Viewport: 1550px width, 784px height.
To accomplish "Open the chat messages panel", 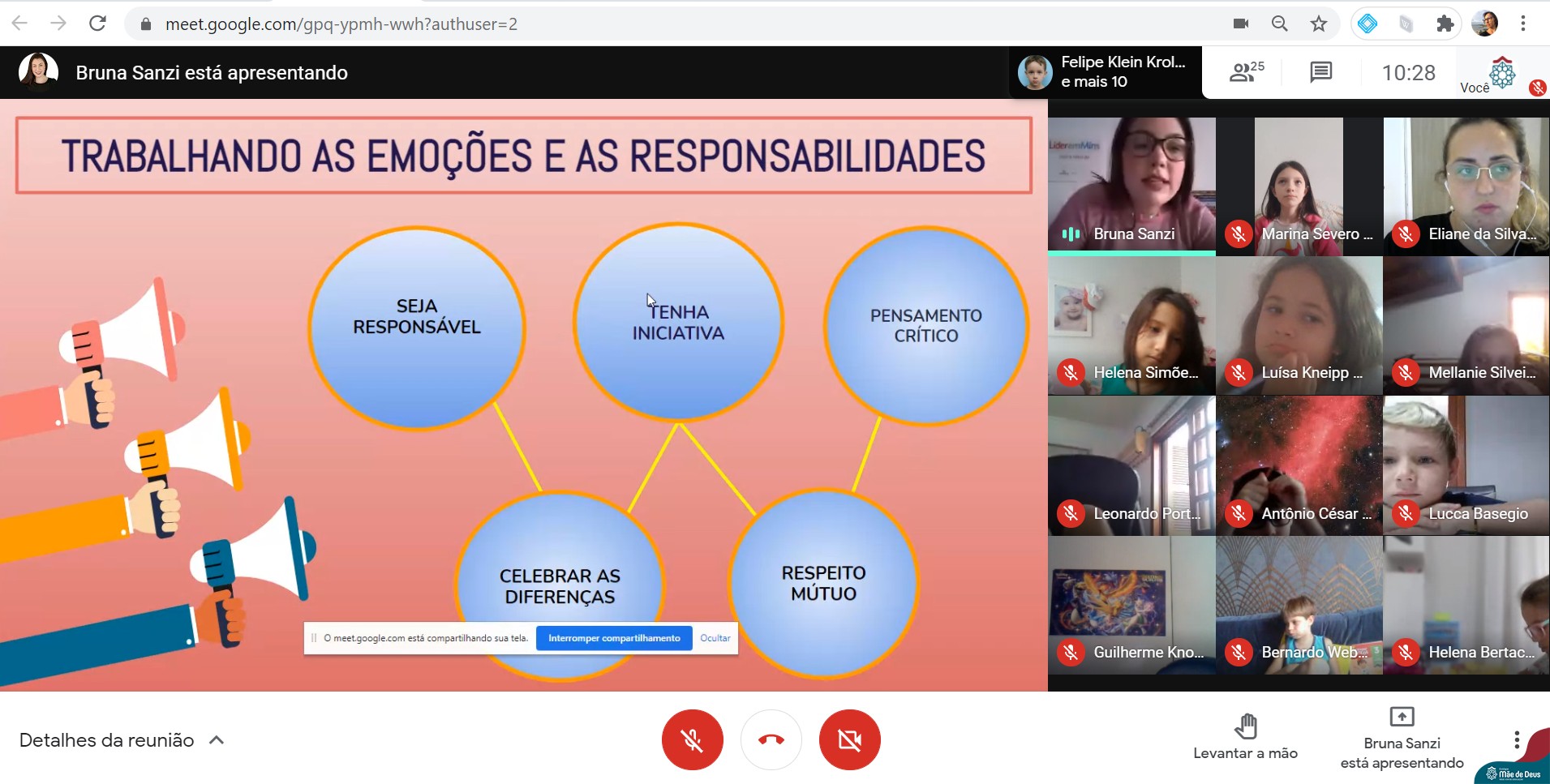I will 1320,72.
